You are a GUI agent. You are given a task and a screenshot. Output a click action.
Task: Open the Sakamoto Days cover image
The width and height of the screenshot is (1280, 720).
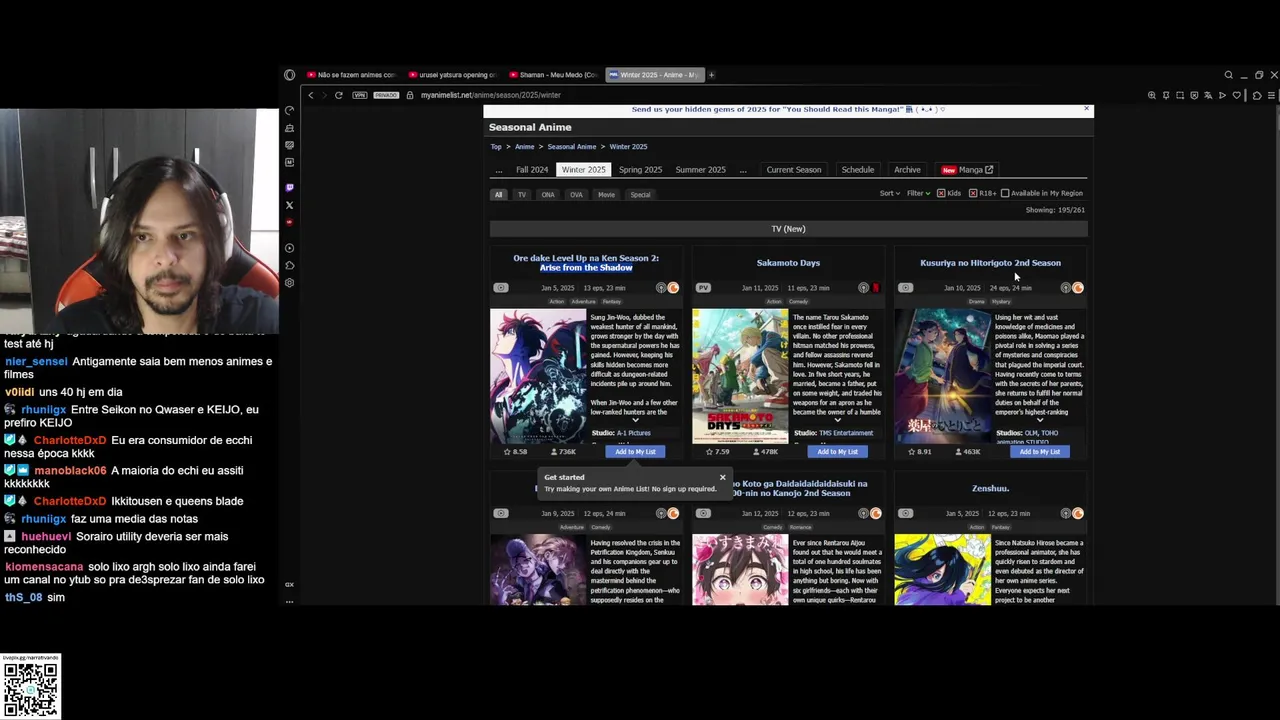coord(740,376)
